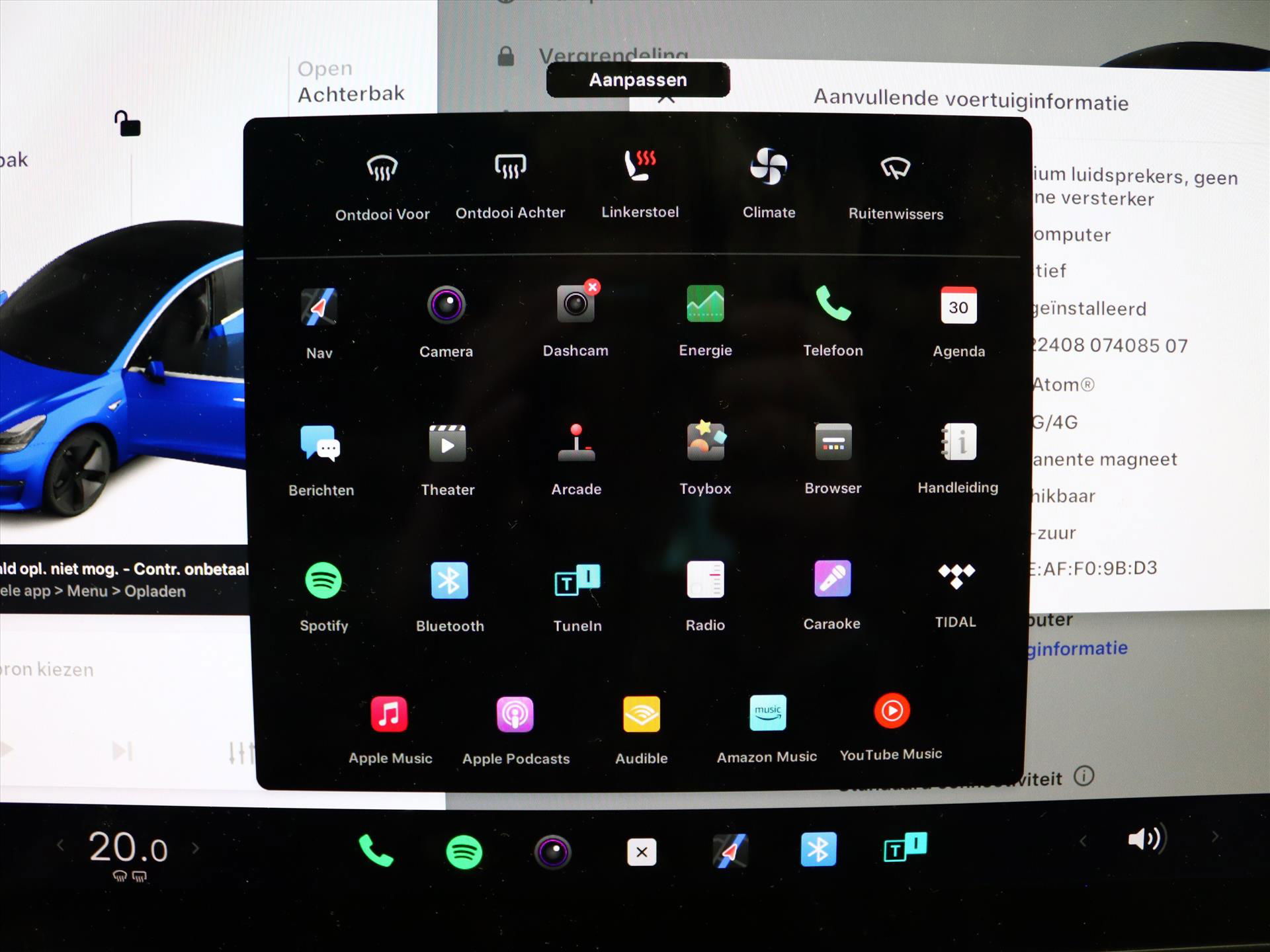
Task: Launch the Caraoke app
Action: coord(832,595)
